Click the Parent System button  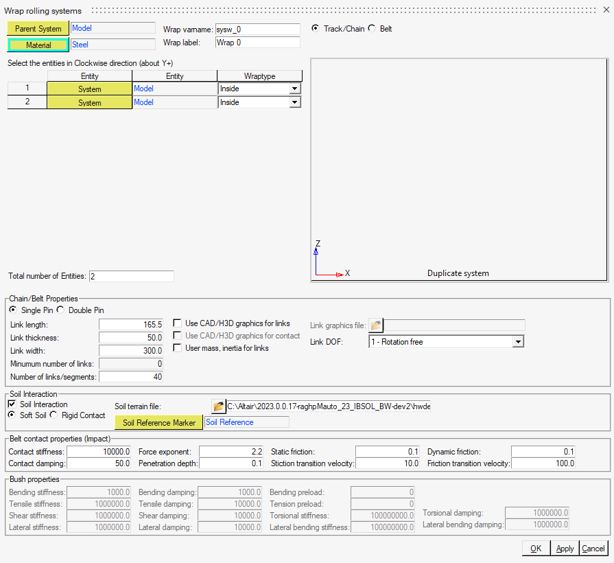click(x=38, y=29)
